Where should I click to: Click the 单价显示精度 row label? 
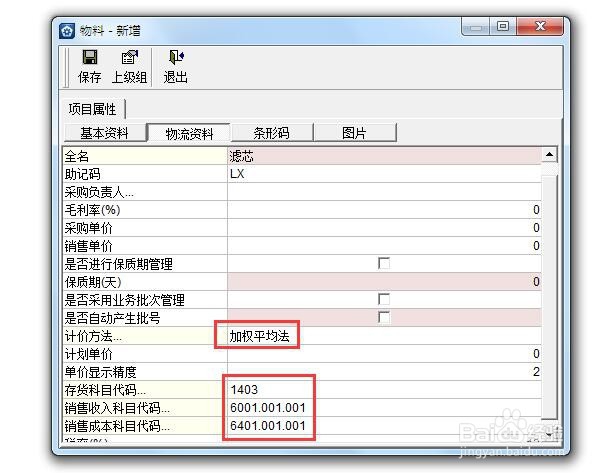pos(145,372)
